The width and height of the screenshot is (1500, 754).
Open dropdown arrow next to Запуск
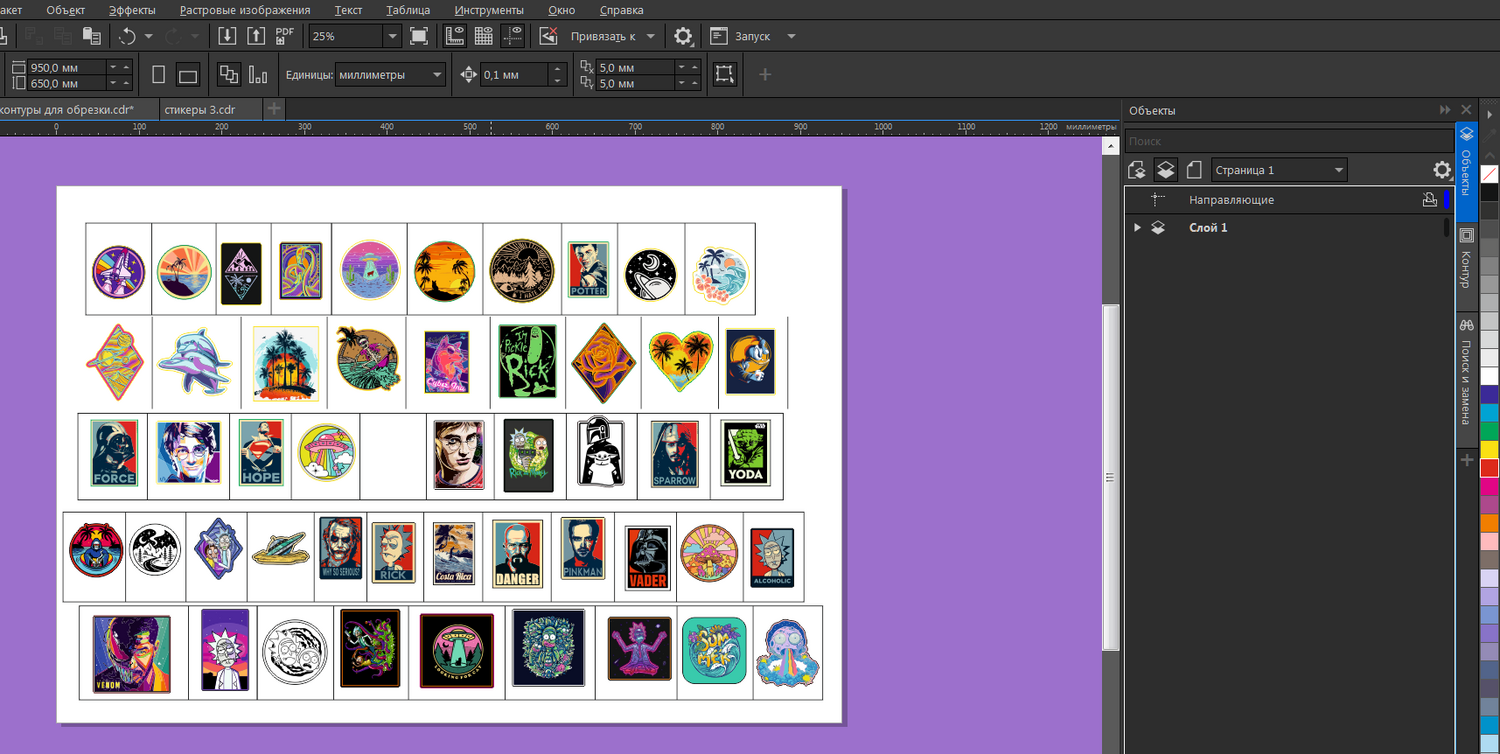pyautogui.click(x=791, y=36)
